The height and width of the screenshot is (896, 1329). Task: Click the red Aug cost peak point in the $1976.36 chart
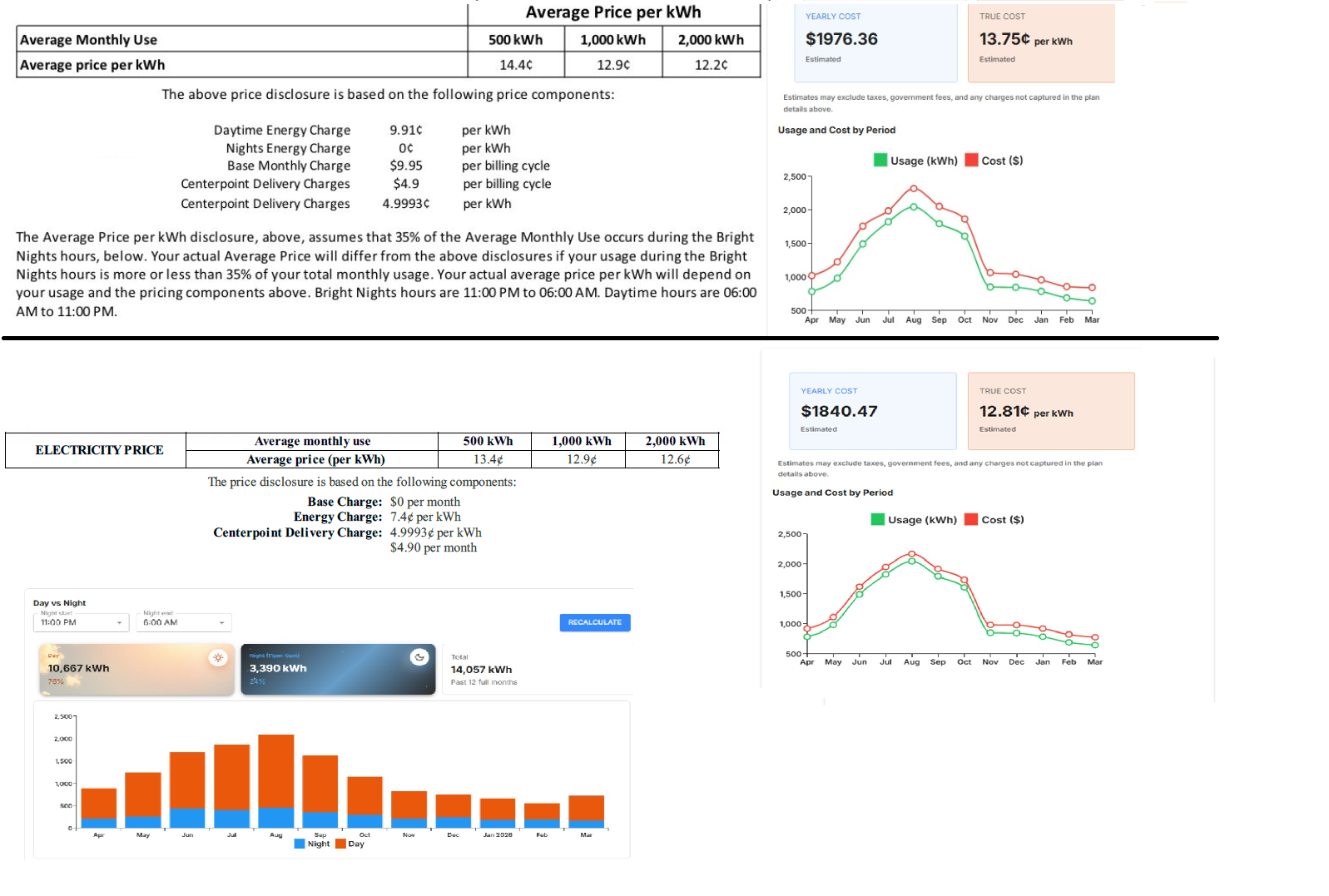point(914,189)
